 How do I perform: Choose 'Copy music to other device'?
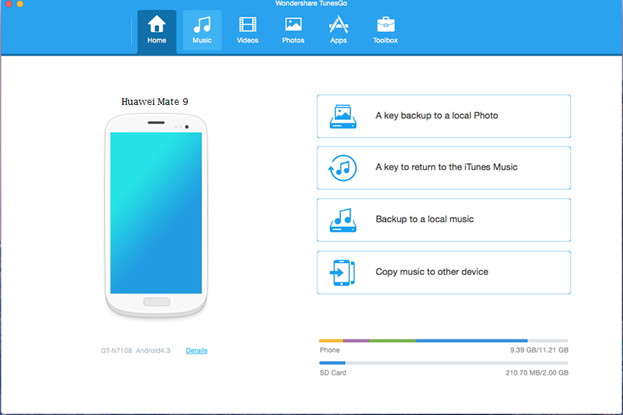click(x=432, y=272)
